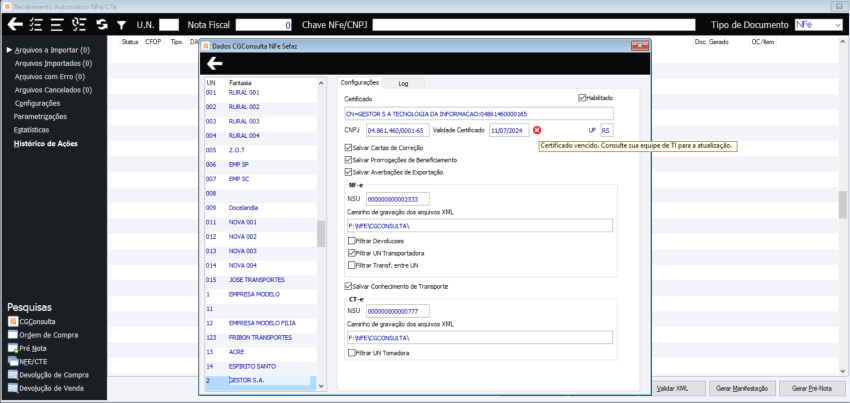Click CT-e XML path field

(x=480, y=337)
